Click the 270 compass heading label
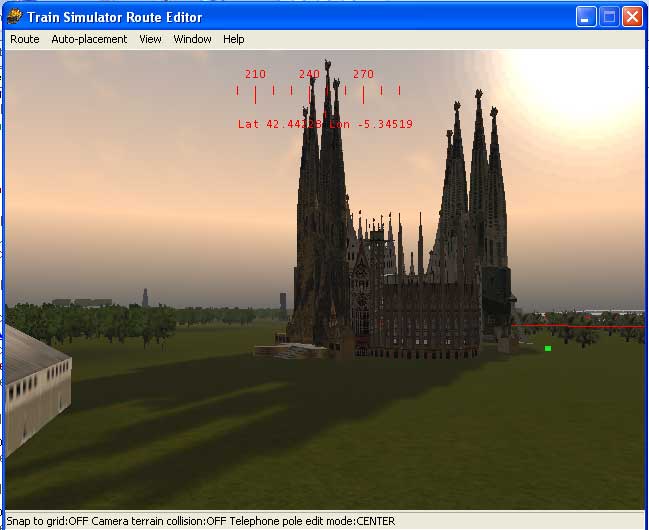Viewport: 649px width, 530px height. click(363, 74)
